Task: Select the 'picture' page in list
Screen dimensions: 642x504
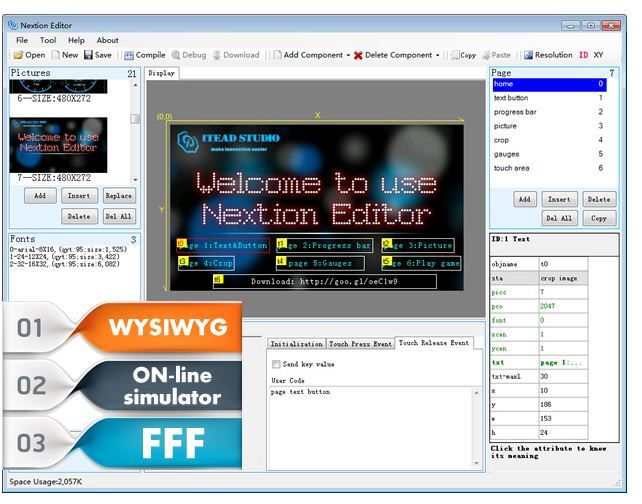Action: tap(549, 126)
